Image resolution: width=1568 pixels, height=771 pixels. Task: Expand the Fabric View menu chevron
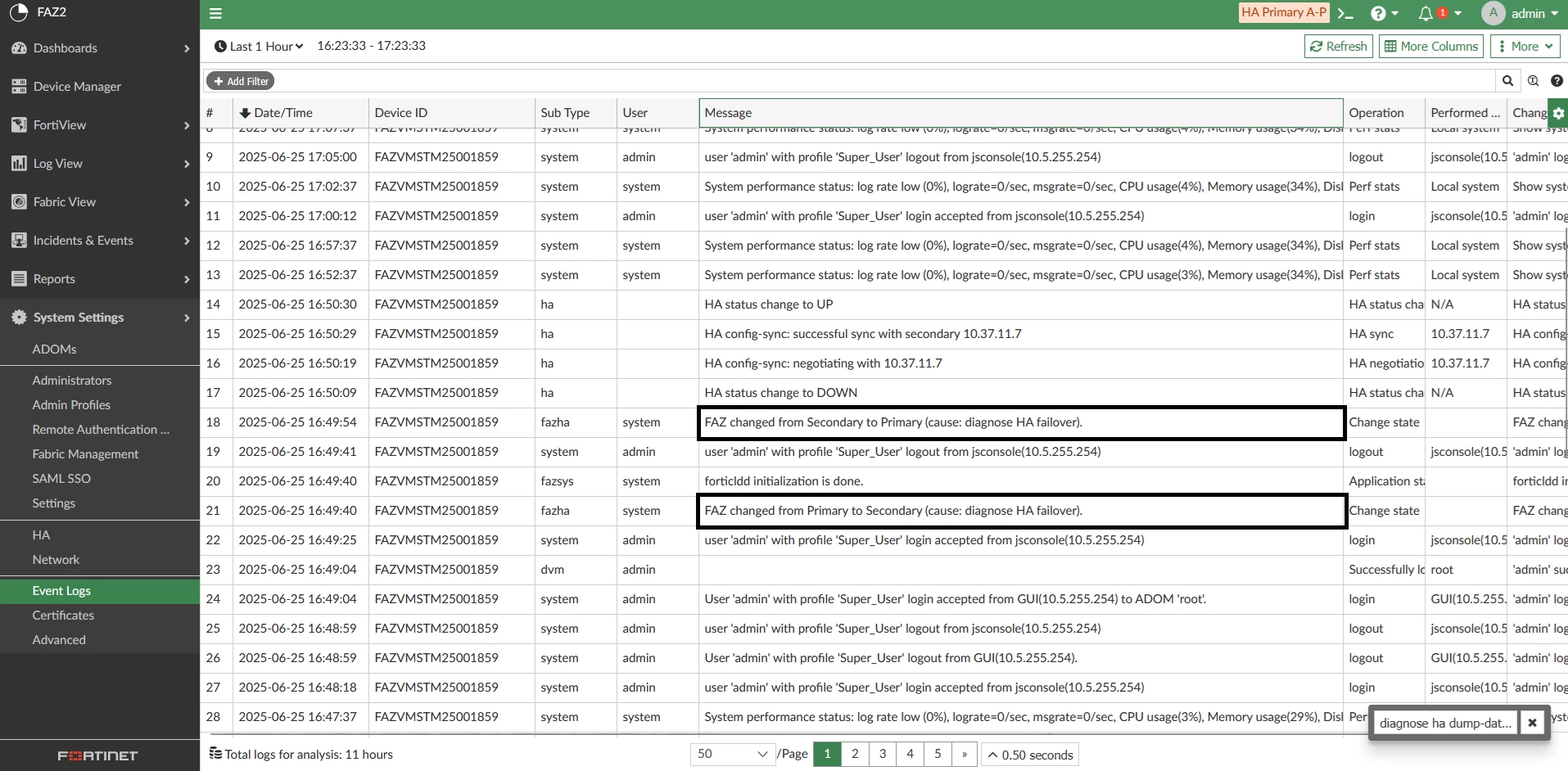pos(187,202)
